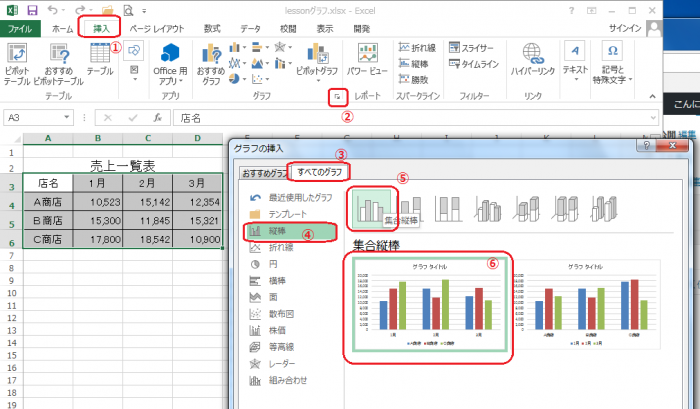
Task: Switch to the 表示 tab
Action: 325,29
